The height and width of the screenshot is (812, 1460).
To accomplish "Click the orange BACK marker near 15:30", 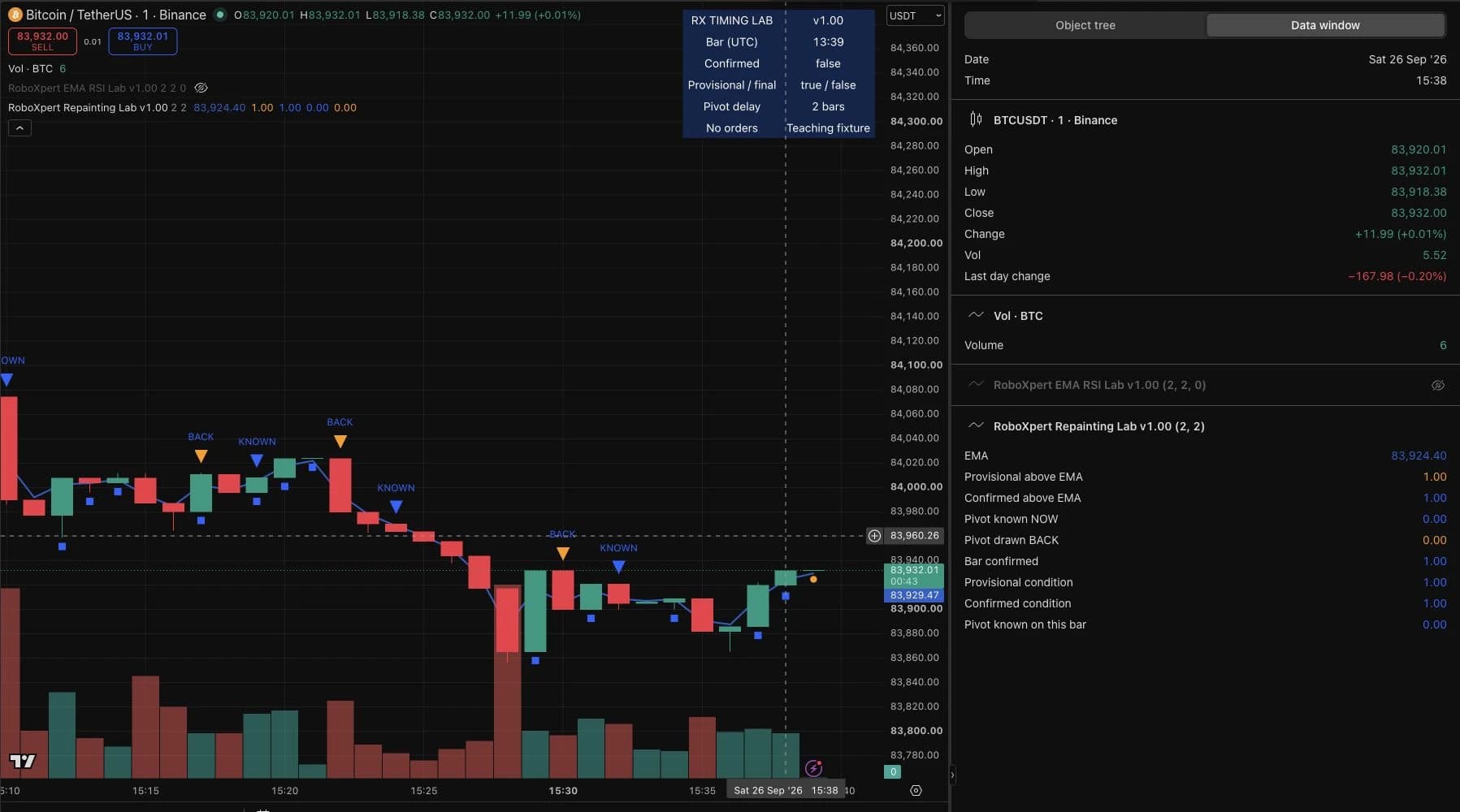I will pyautogui.click(x=563, y=554).
